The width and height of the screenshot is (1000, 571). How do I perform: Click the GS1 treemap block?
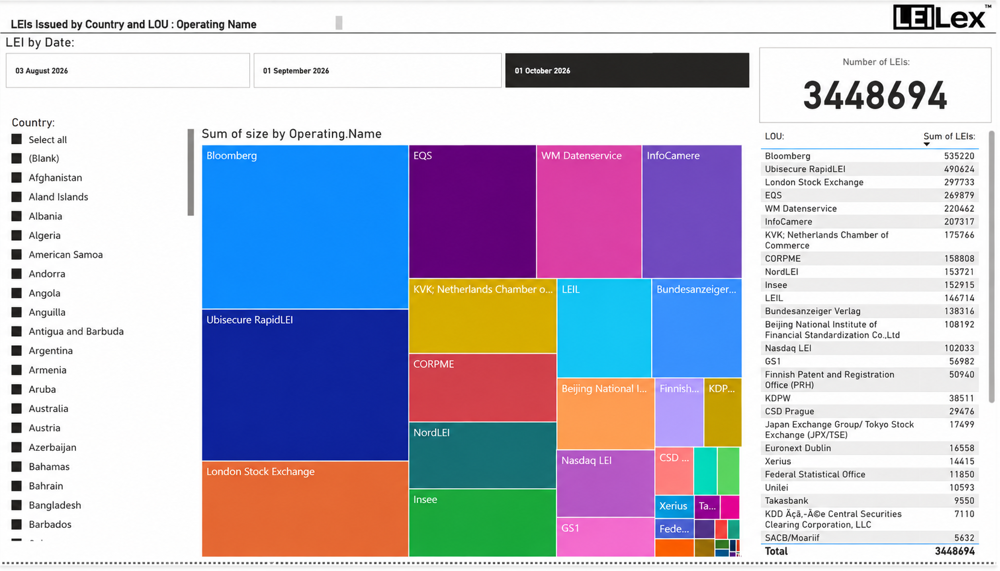point(605,537)
